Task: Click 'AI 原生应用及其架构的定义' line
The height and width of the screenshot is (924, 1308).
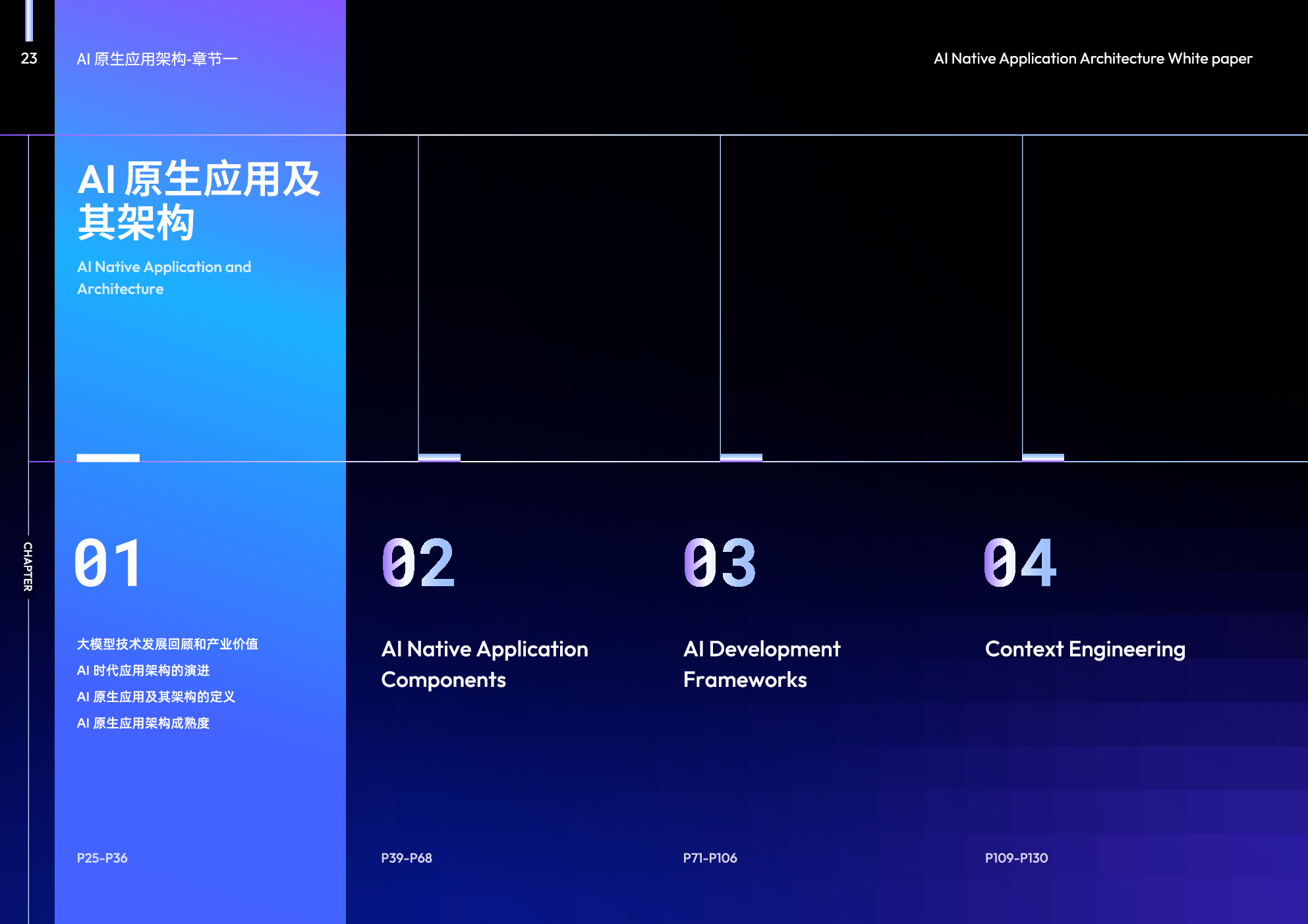Action: click(x=156, y=697)
